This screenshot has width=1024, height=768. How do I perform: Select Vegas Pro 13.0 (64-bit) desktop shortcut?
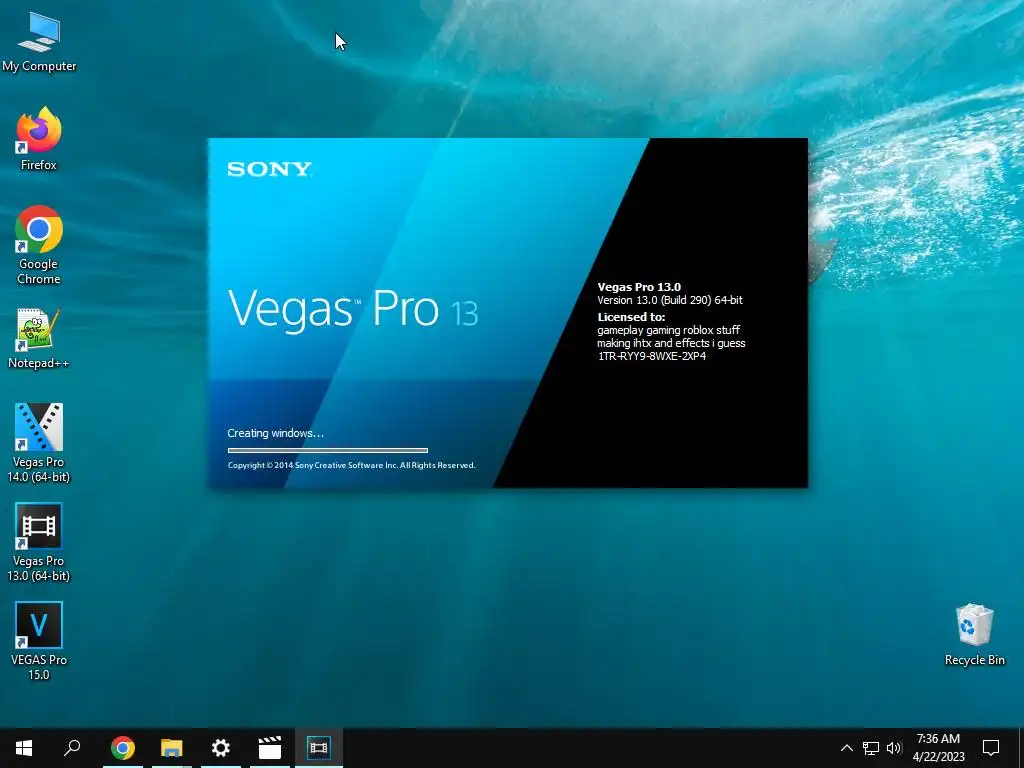39,542
